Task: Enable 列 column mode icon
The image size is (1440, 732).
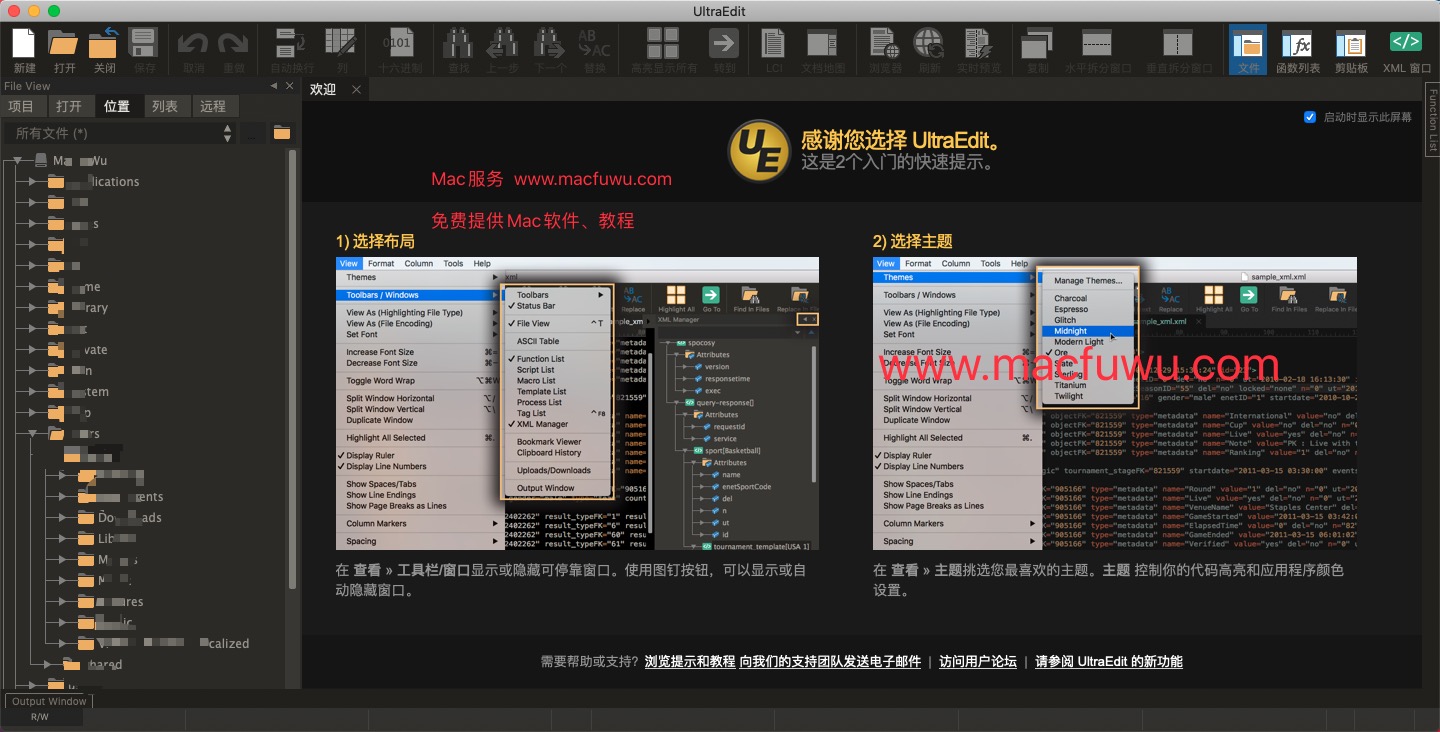Action: (x=342, y=50)
